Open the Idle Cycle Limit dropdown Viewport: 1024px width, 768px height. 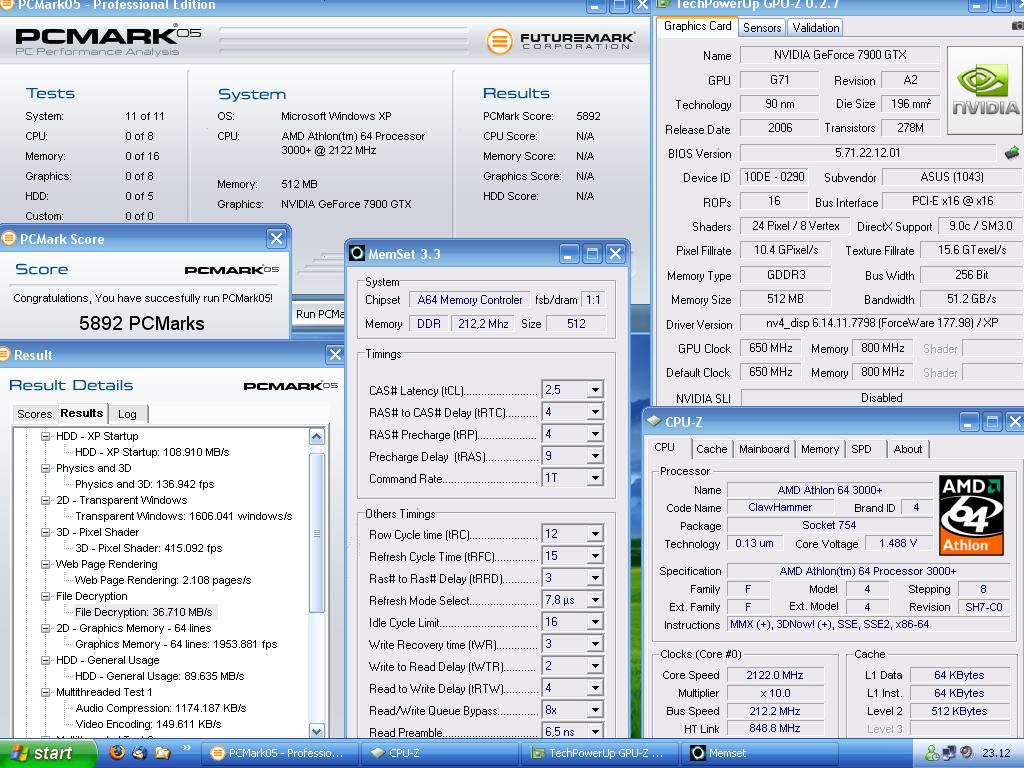595,622
